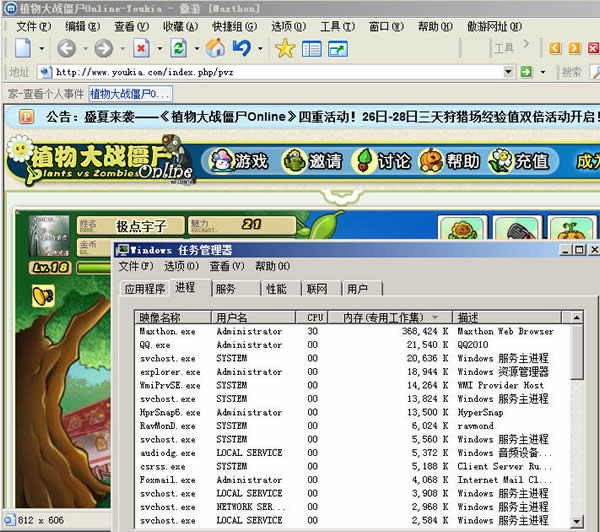
Task: Expand the Go button dropdown arrow
Action: 543,72
